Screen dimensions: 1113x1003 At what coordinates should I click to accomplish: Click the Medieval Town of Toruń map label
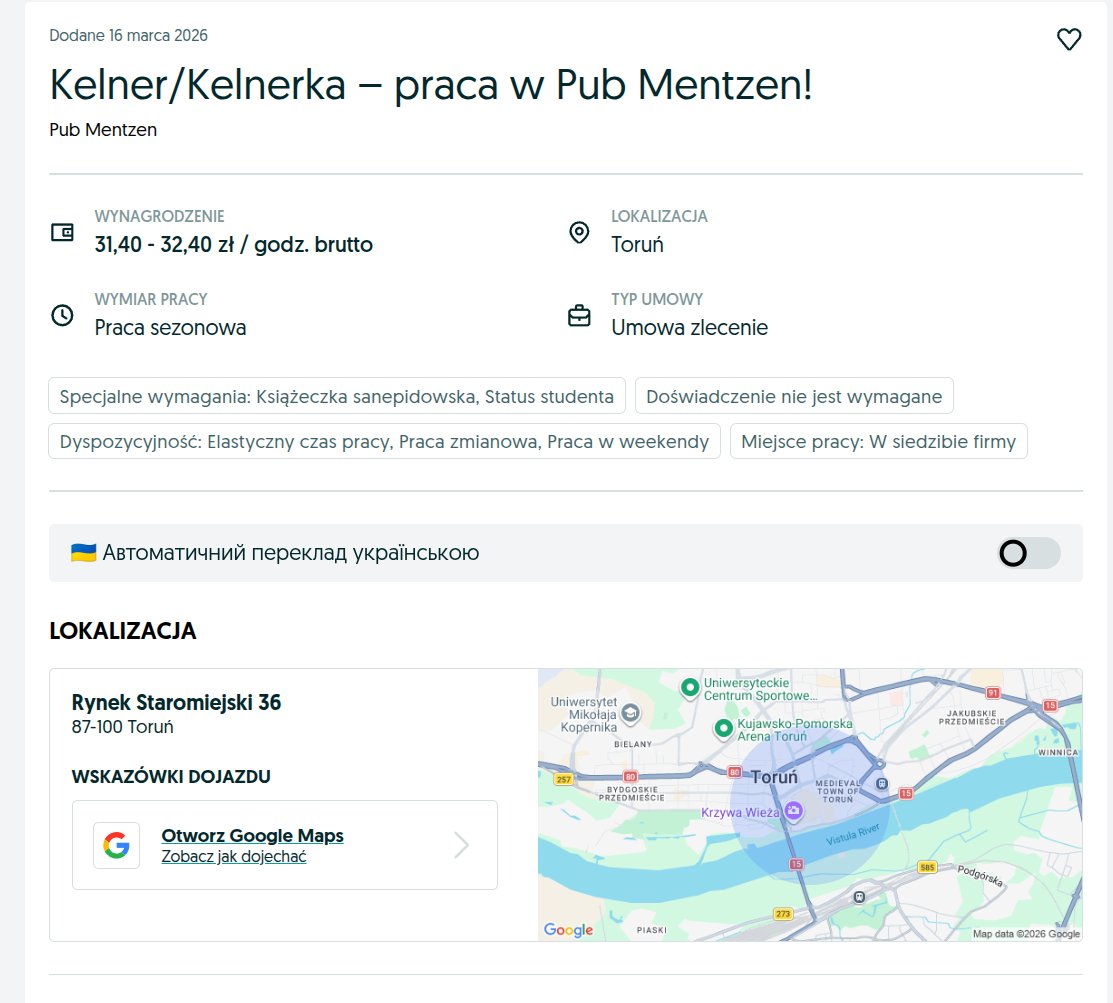point(838,791)
